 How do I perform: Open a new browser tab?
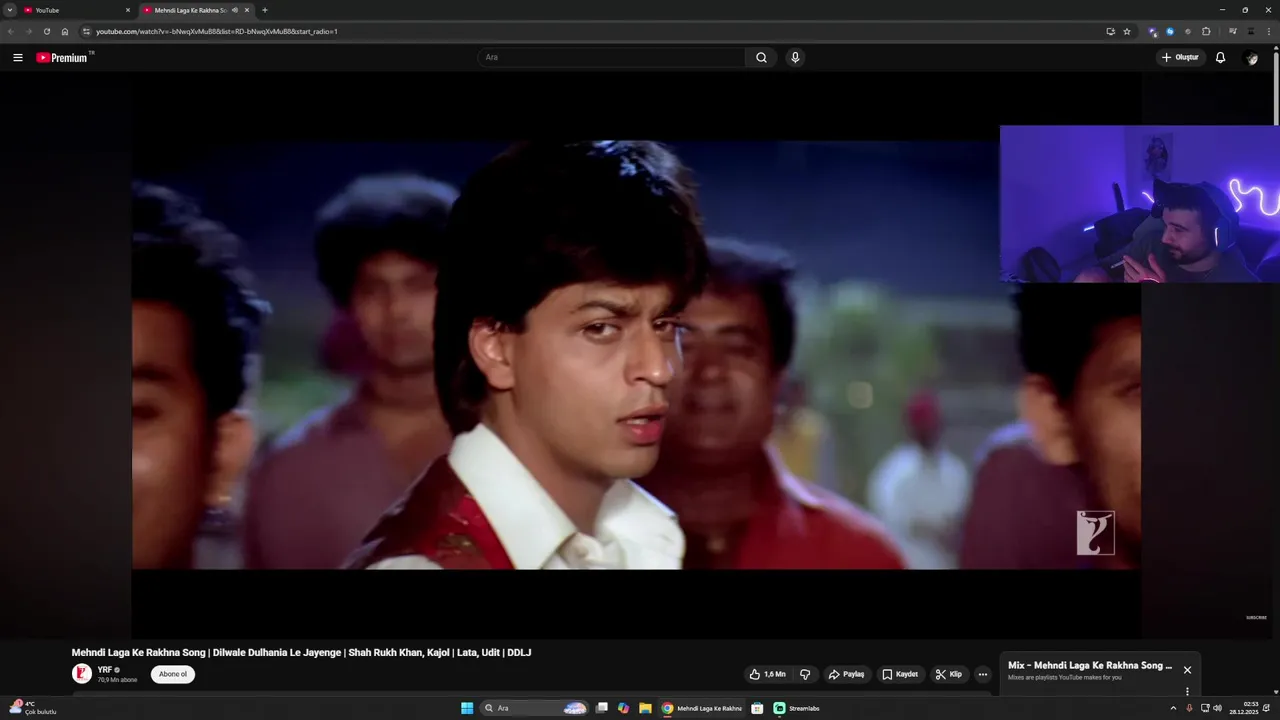(265, 10)
